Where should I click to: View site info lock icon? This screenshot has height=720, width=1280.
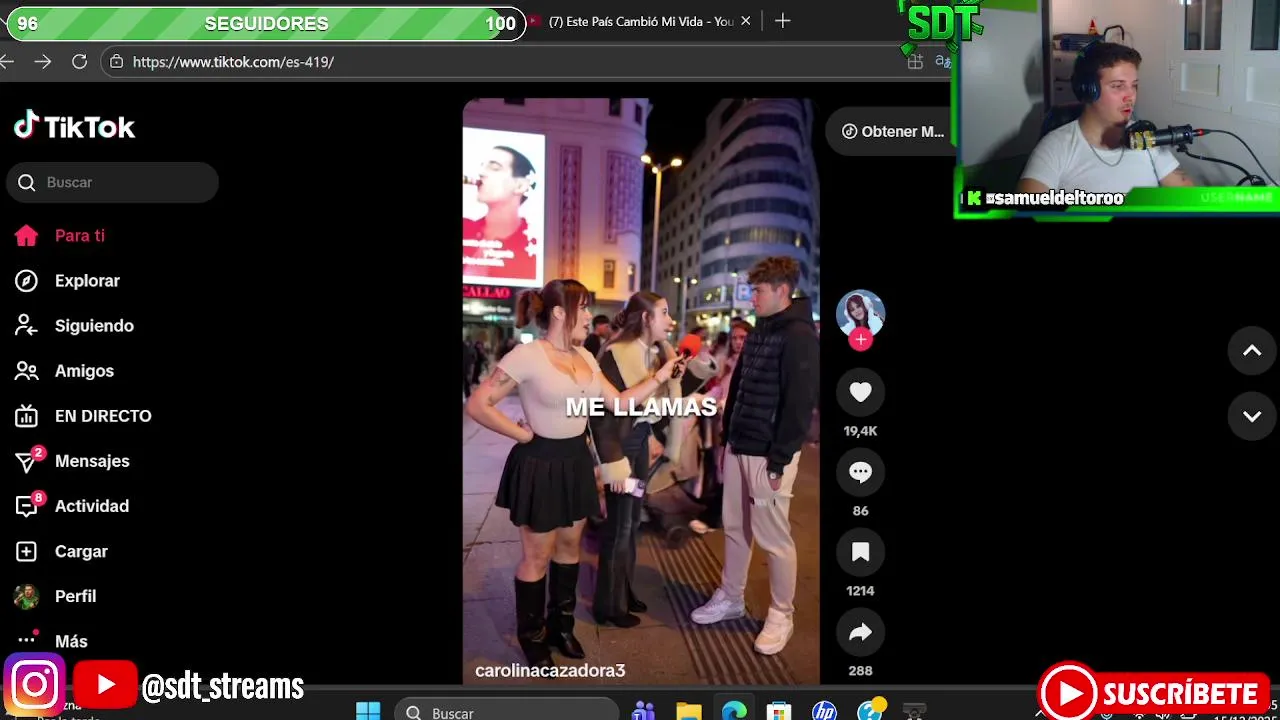click(116, 62)
